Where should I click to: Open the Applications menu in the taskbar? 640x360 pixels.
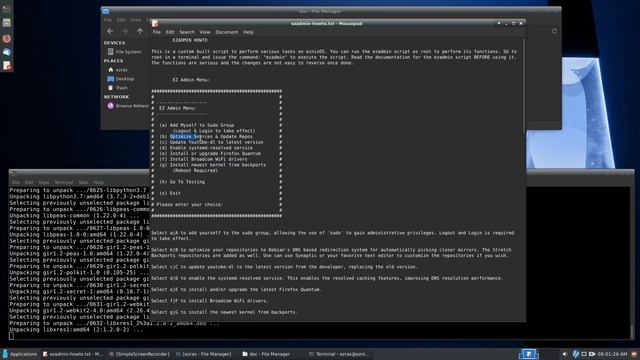tap(20, 354)
